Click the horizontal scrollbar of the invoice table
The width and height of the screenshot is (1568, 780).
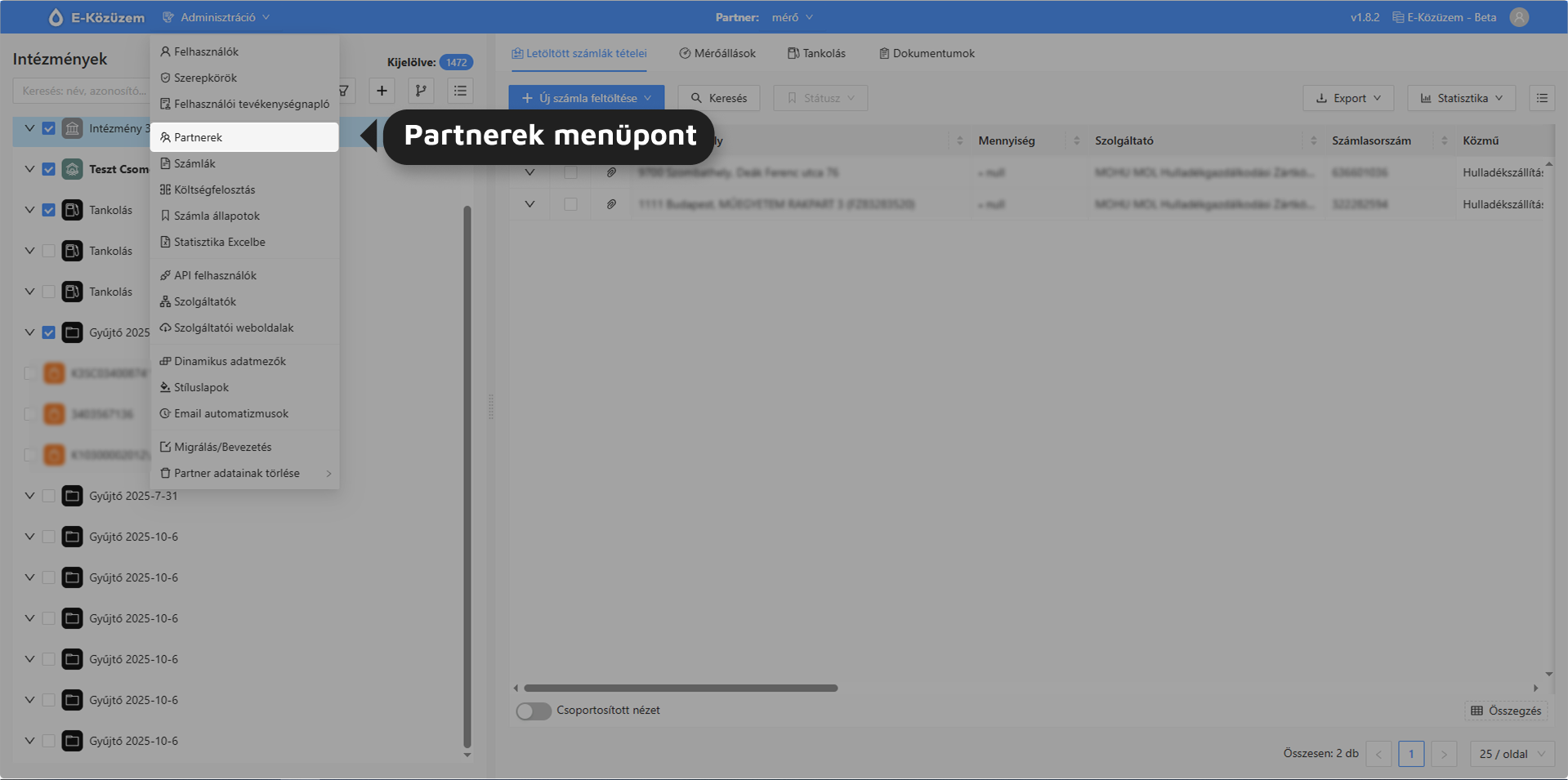point(681,688)
